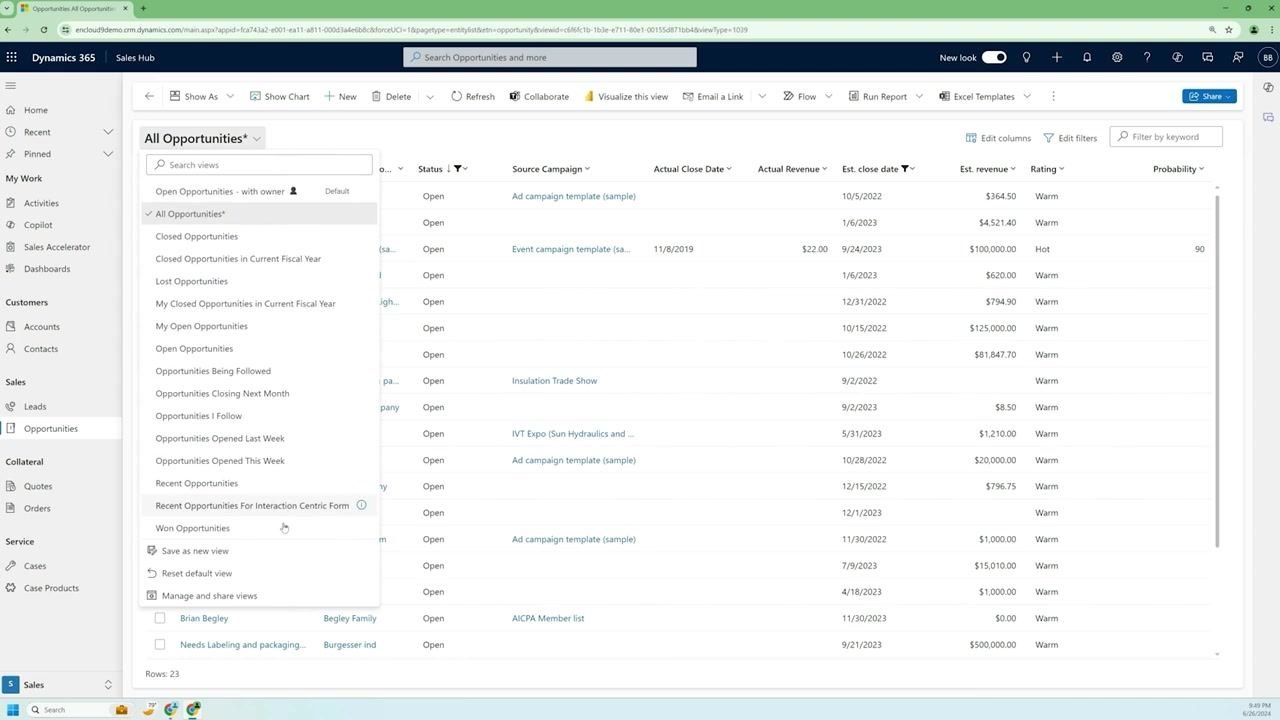Open the Insulation Trade Show campaign link

(x=554, y=381)
